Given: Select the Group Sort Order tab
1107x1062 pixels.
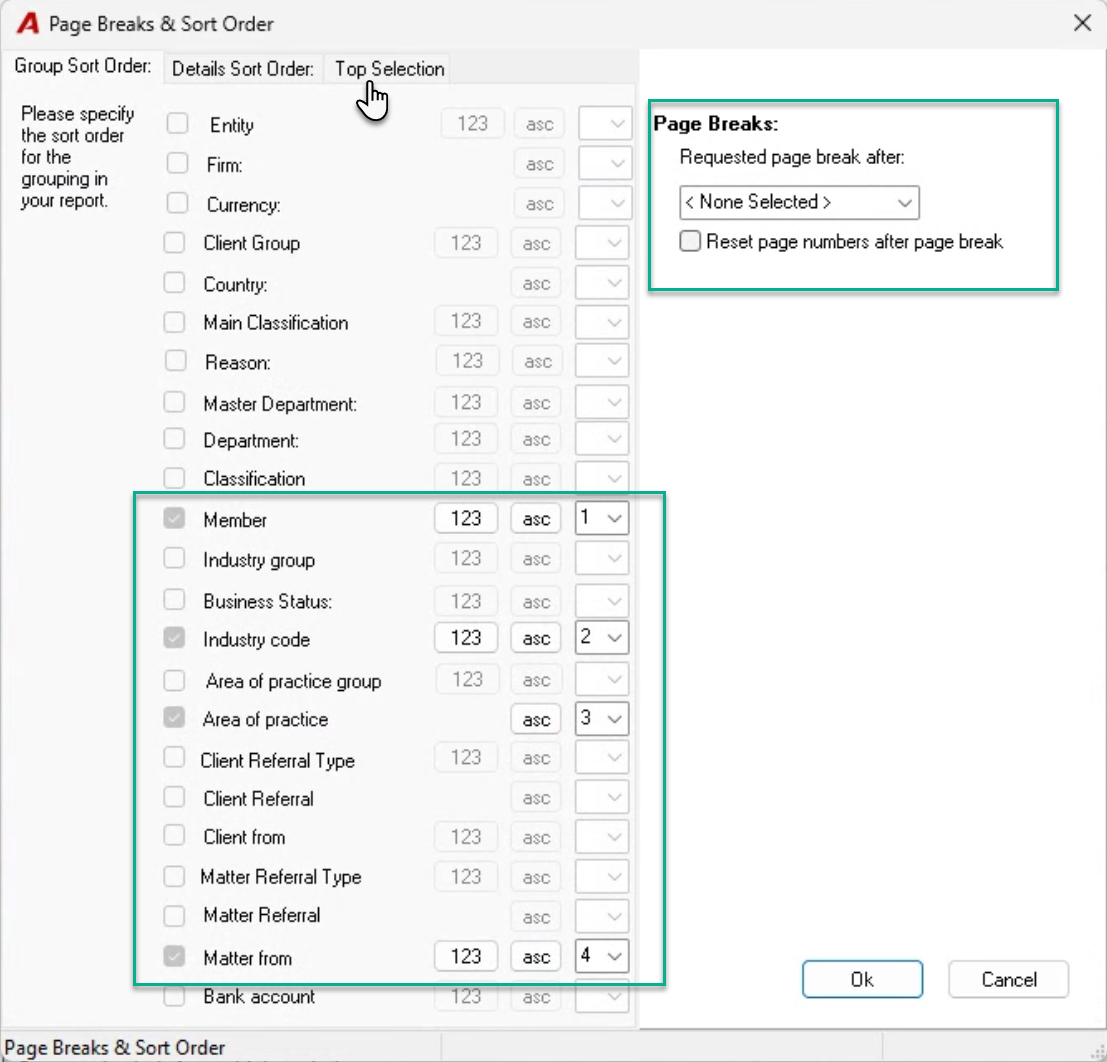Looking at the screenshot, I should click(83, 66).
